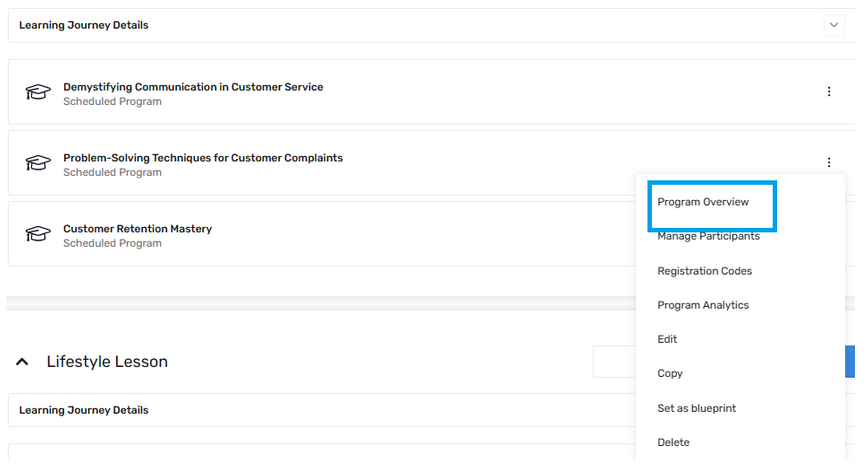Open Registration Codes menu entry
This screenshot has width=865, height=474.
coord(704,271)
